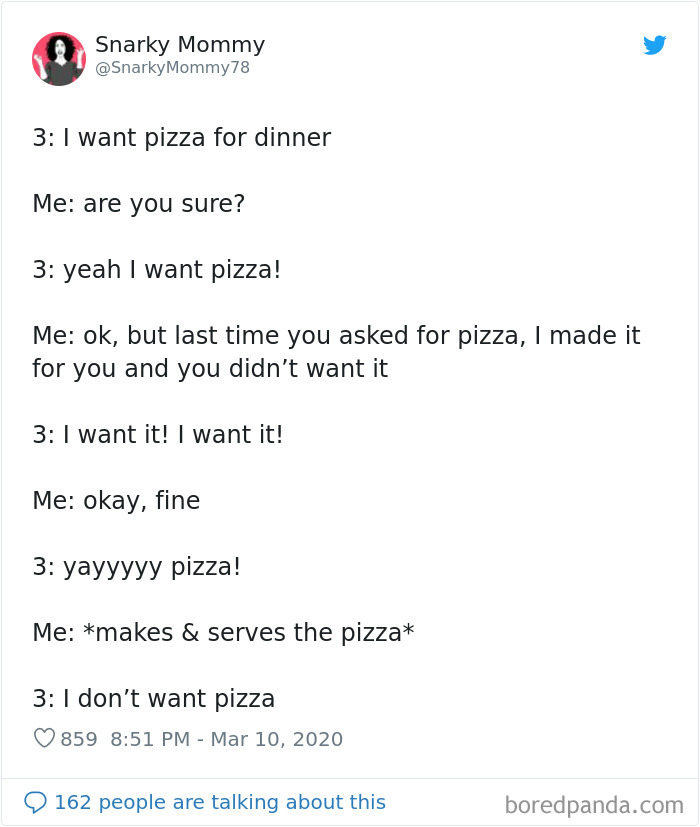The height and width of the screenshot is (827, 700).
Task: Click the bottom engagement bar
Action: (x=350, y=802)
